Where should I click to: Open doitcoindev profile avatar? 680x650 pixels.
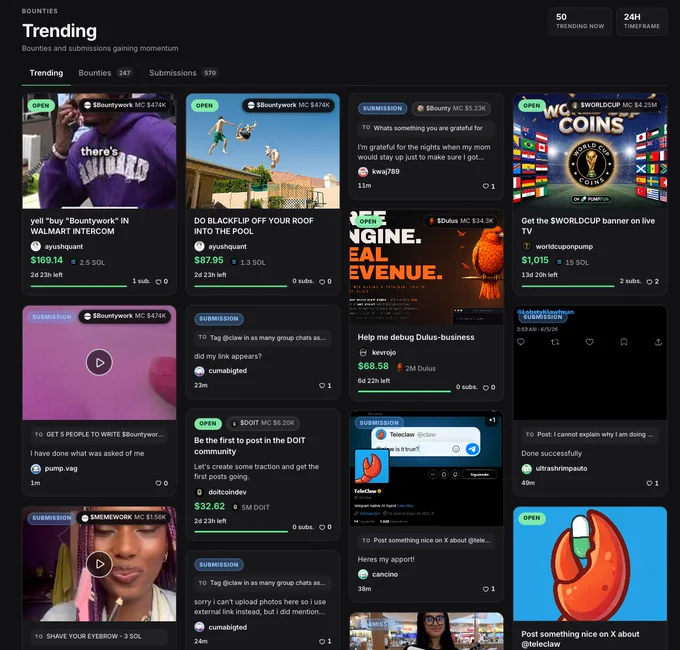199,492
